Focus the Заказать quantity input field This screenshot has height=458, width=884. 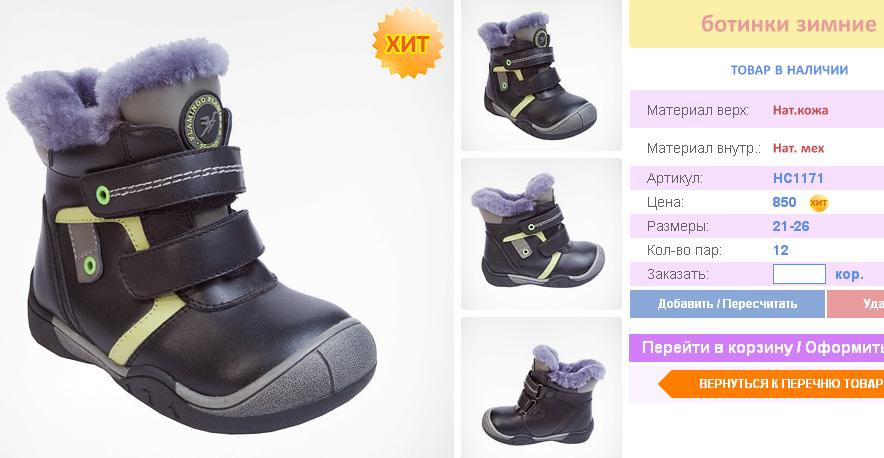(799, 274)
